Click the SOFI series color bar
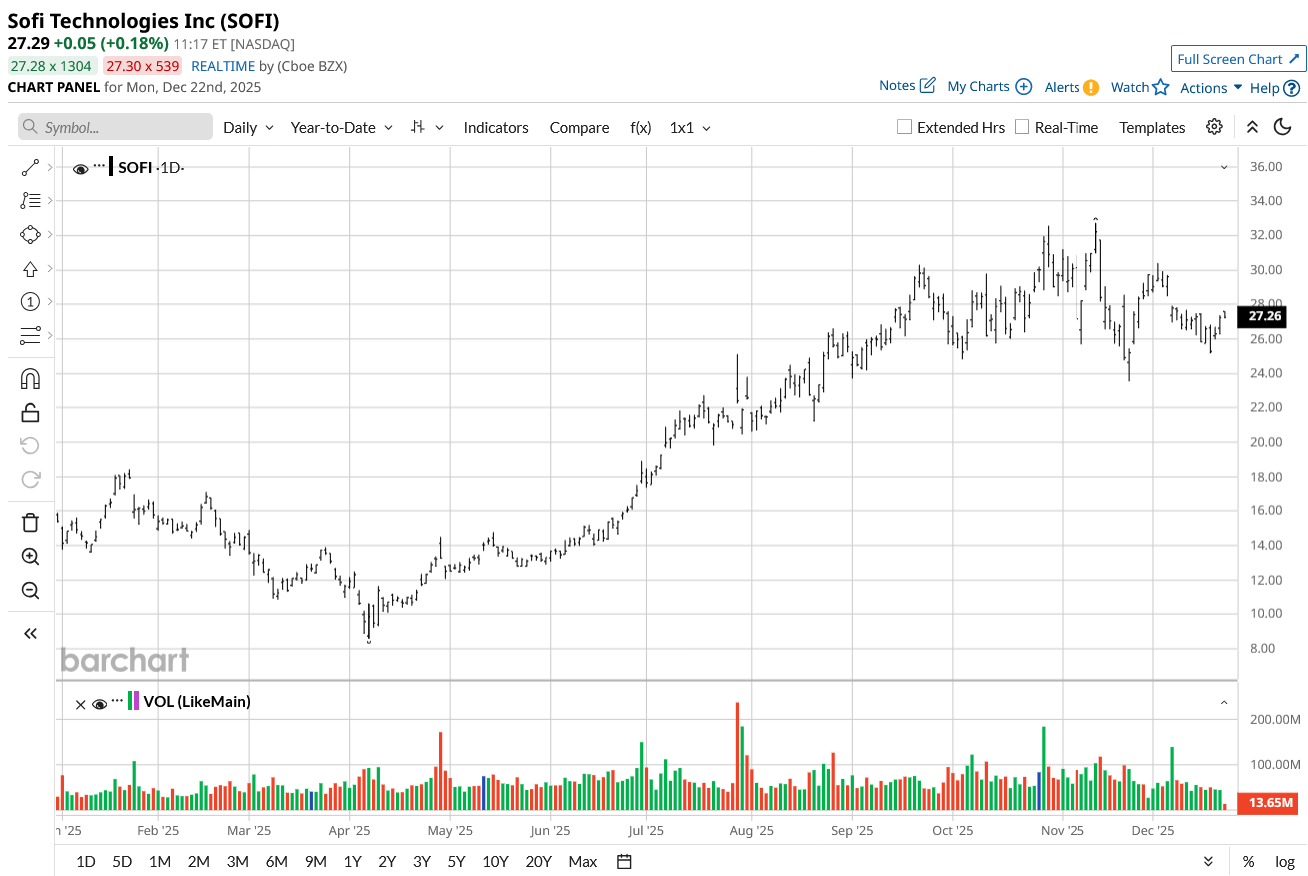 [x=112, y=167]
